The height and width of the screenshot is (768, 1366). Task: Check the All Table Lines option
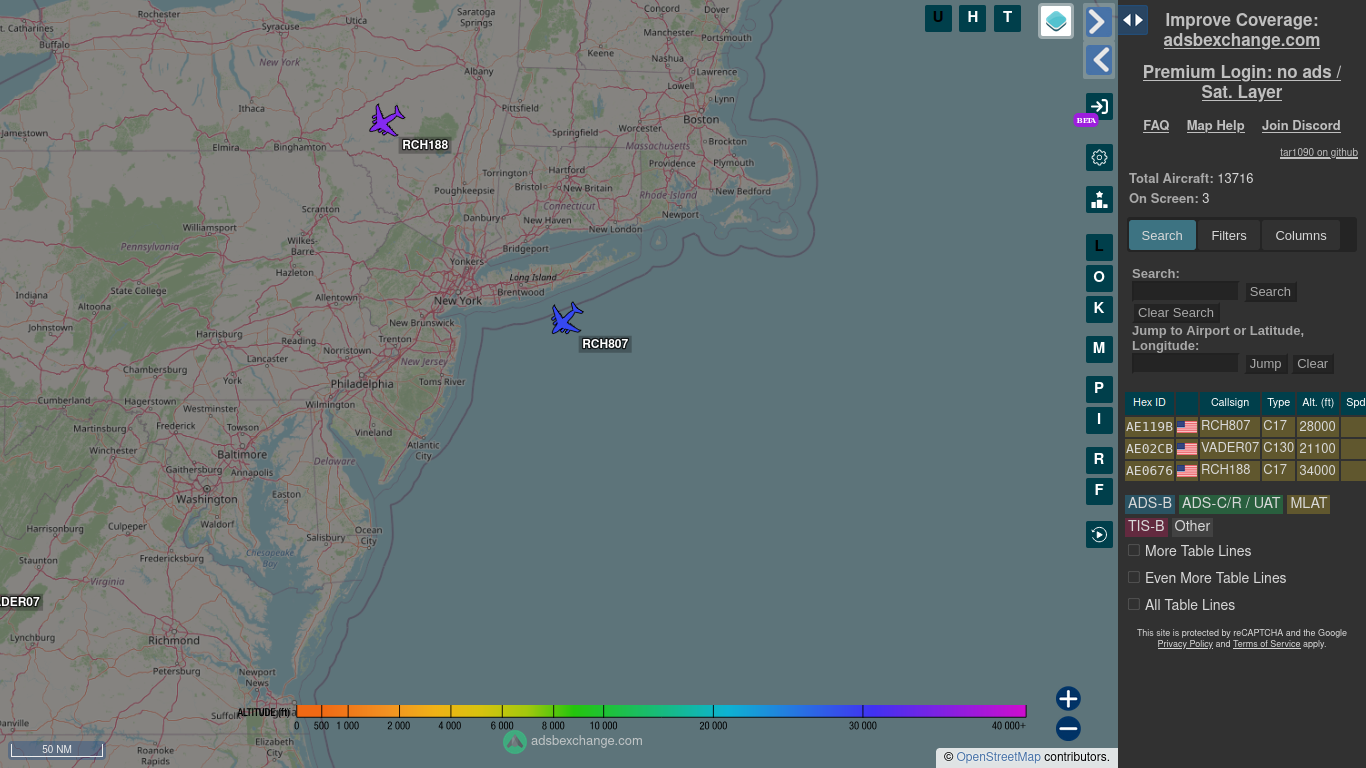[x=1134, y=604]
